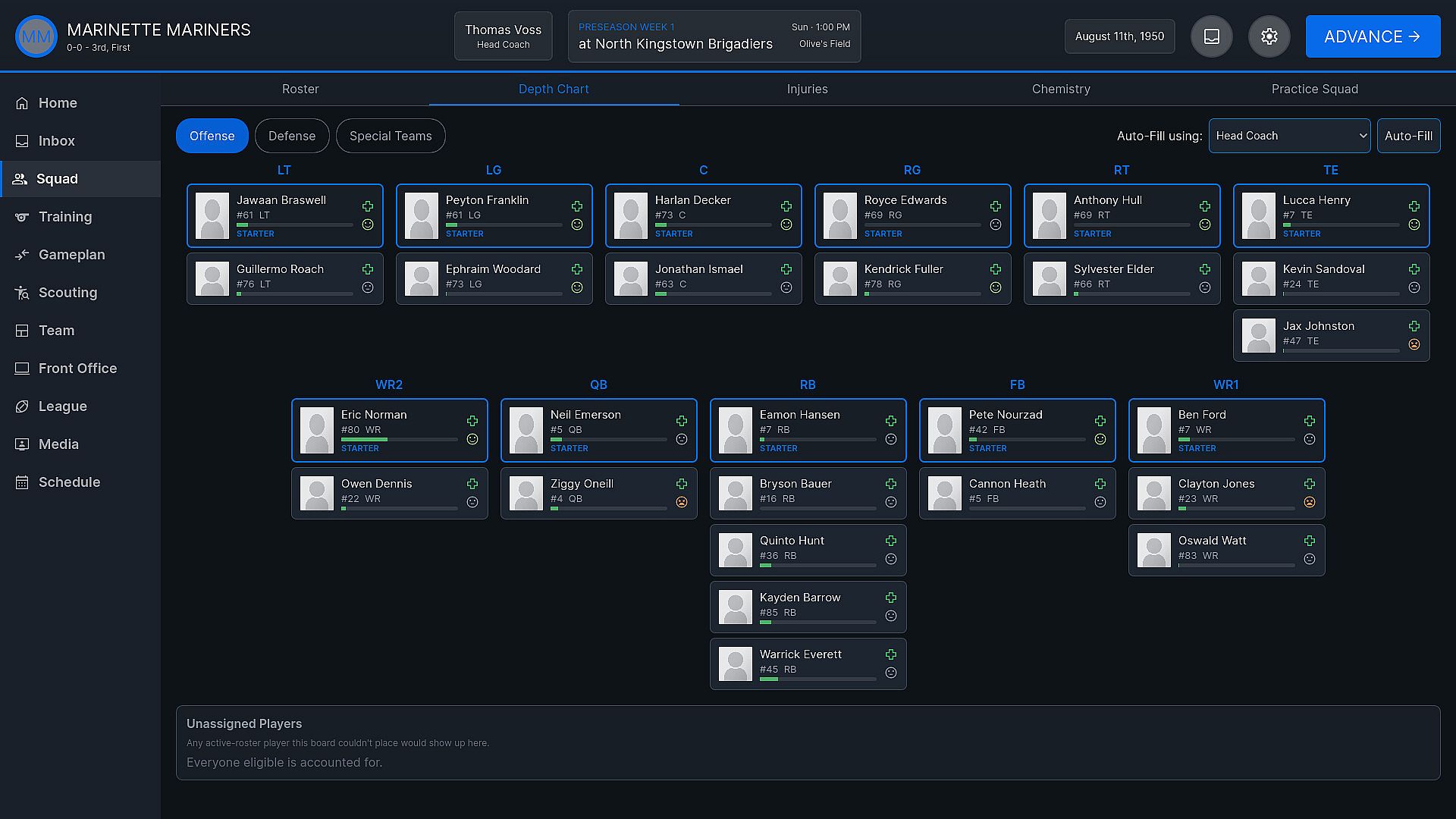This screenshot has height=819, width=1456.
Task: Click the MM team logo
Action: (36, 36)
